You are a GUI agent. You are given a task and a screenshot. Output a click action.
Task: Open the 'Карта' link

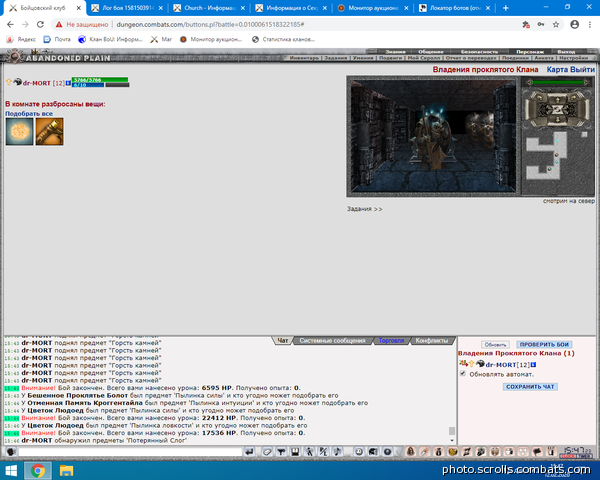[558, 70]
